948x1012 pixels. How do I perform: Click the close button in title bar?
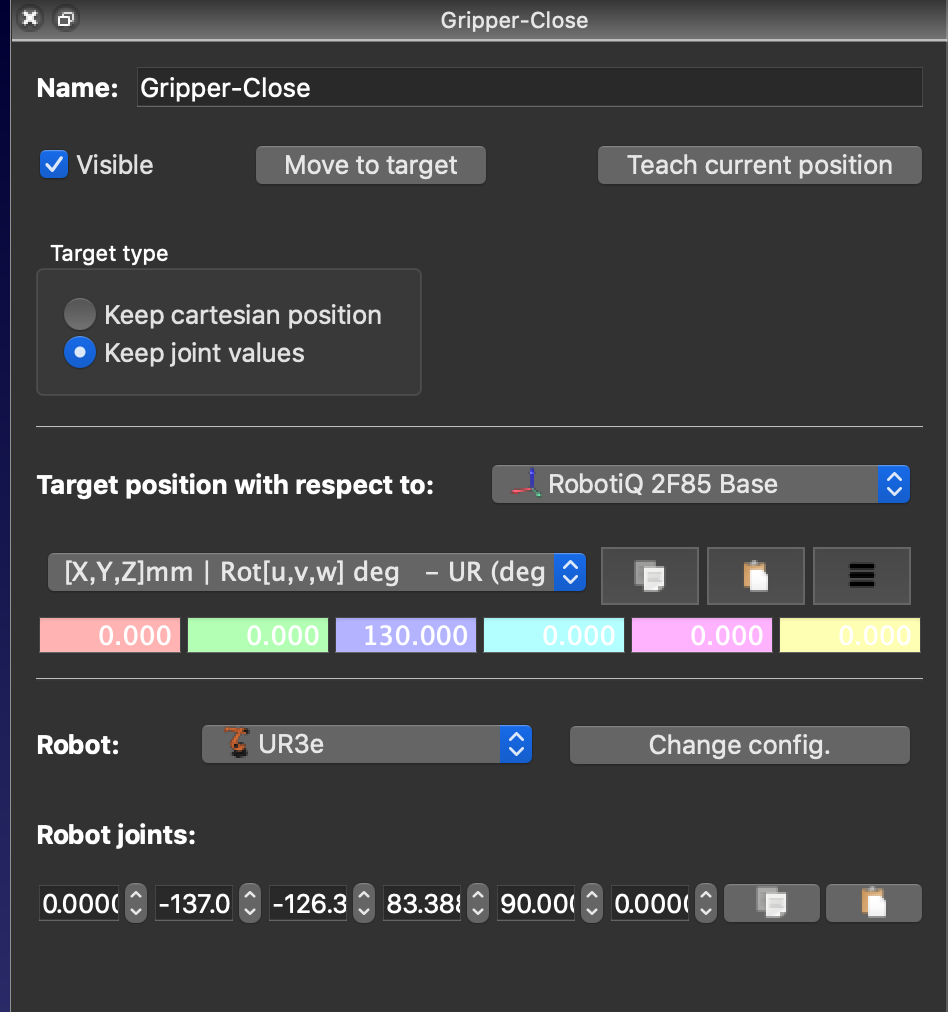click(31, 18)
